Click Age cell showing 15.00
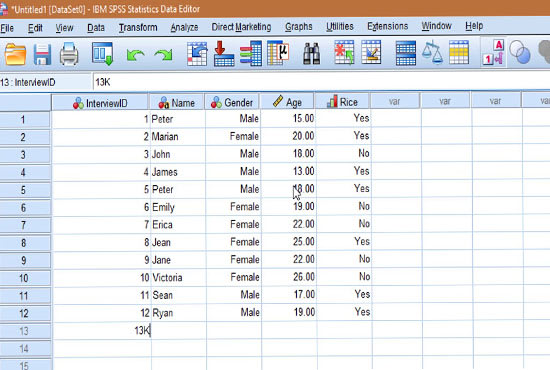The image size is (550, 370). click(x=288, y=118)
